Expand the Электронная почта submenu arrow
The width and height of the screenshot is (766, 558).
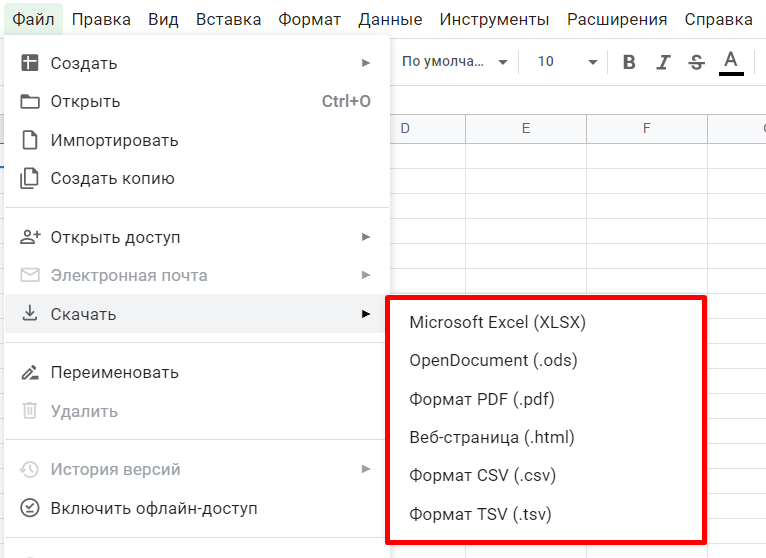[365, 275]
